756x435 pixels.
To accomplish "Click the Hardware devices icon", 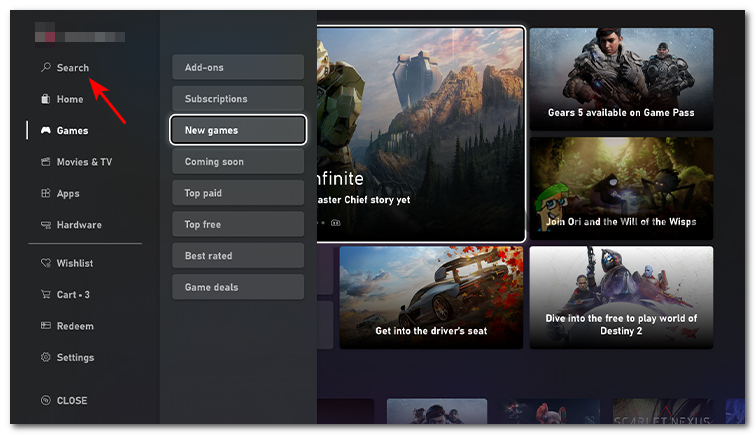I will click(x=45, y=225).
